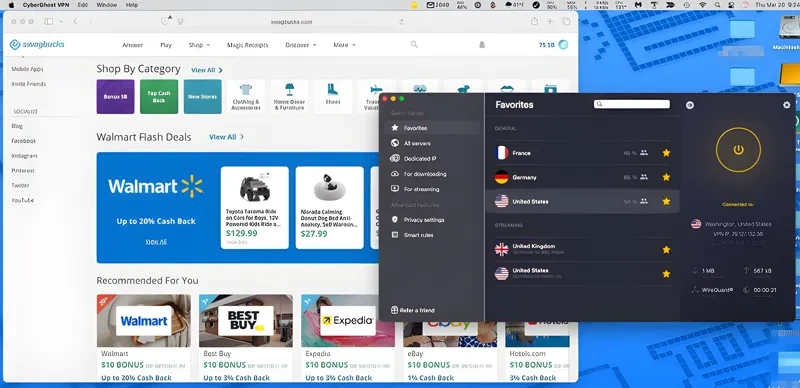The width and height of the screenshot is (800, 388).
Task: Go to Answer in Swagbucks nav
Action: 132,45
